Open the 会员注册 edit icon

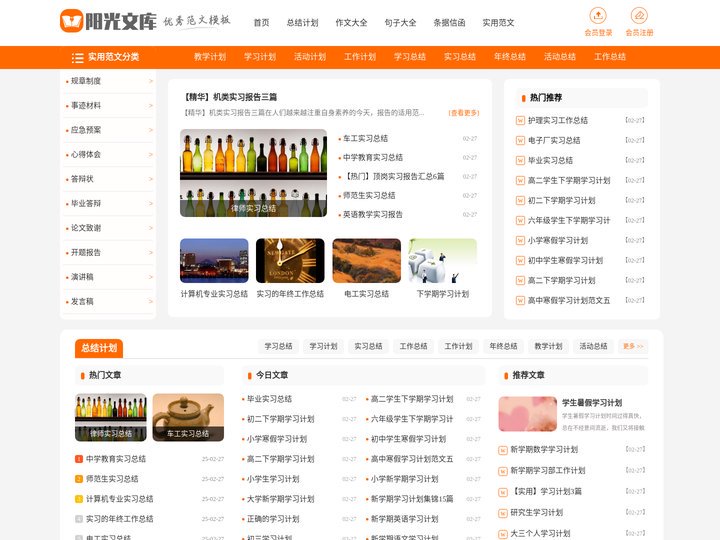[x=639, y=16]
